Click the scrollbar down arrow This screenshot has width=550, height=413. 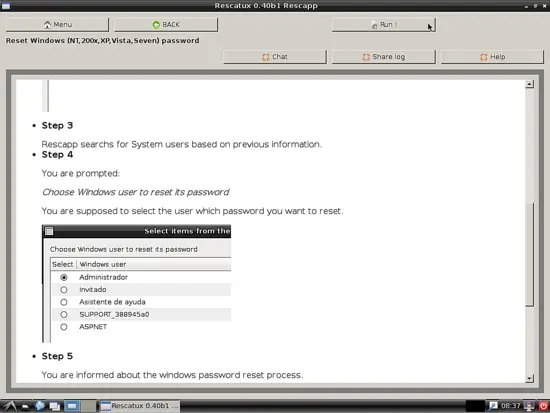tap(529, 379)
